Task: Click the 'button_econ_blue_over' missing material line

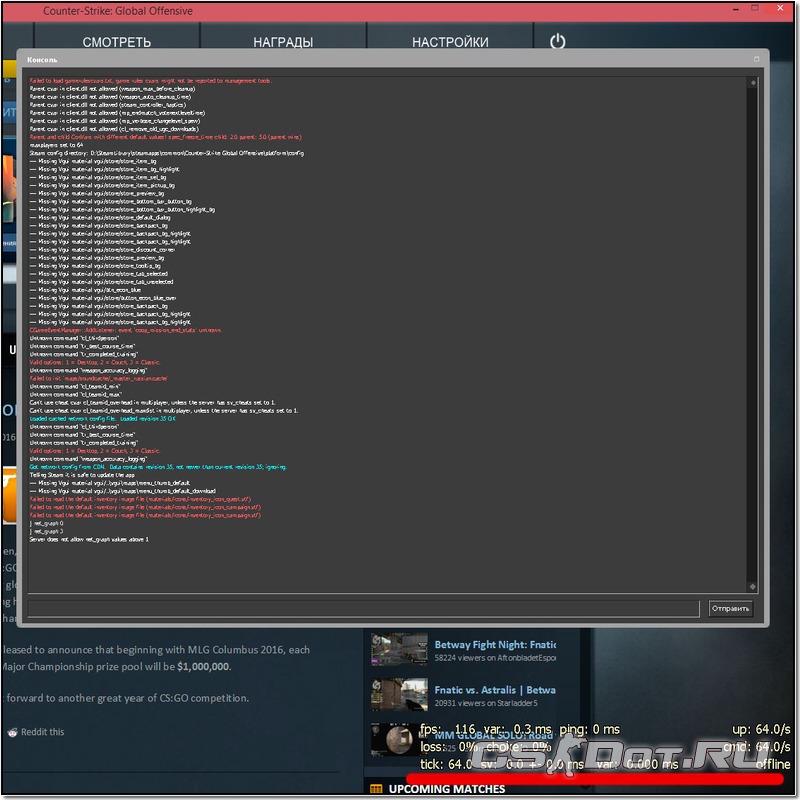Action: click(103, 298)
